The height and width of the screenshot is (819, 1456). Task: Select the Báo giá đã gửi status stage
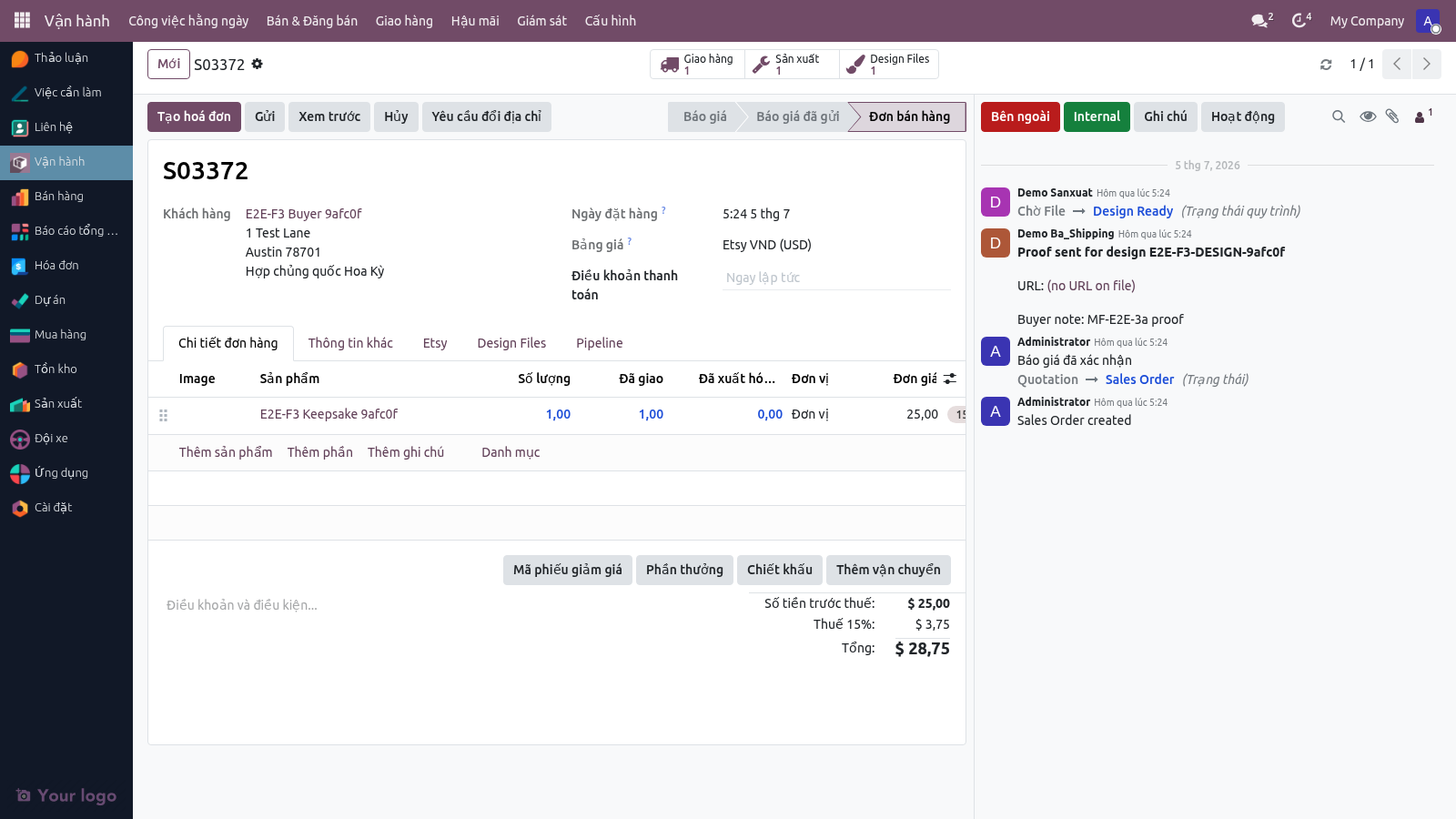pyautogui.click(x=797, y=116)
